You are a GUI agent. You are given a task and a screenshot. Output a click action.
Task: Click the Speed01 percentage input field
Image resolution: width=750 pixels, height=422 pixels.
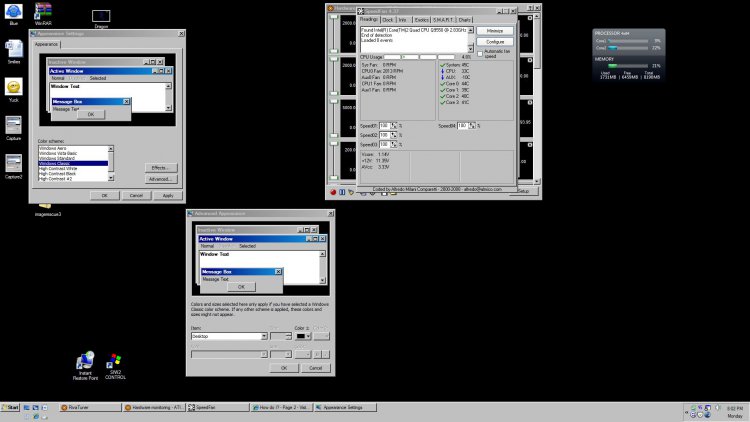click(385, 126)
